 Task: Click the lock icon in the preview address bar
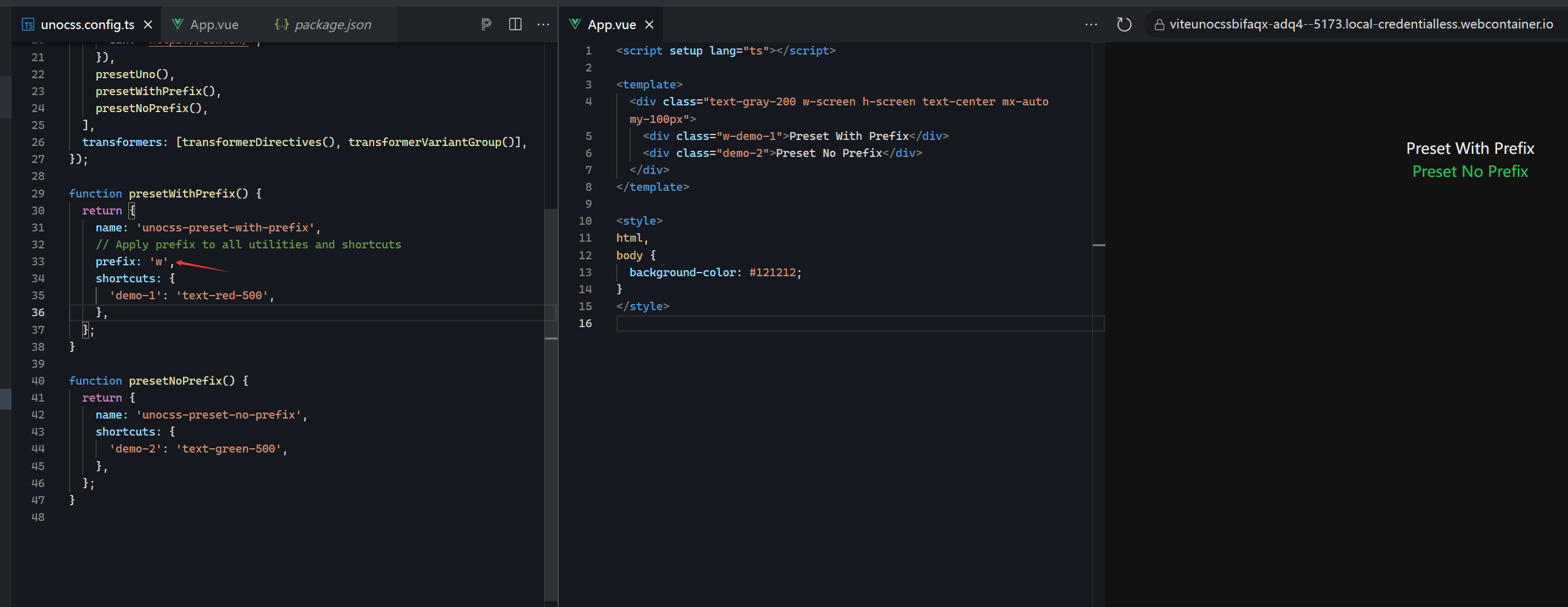1158,24
